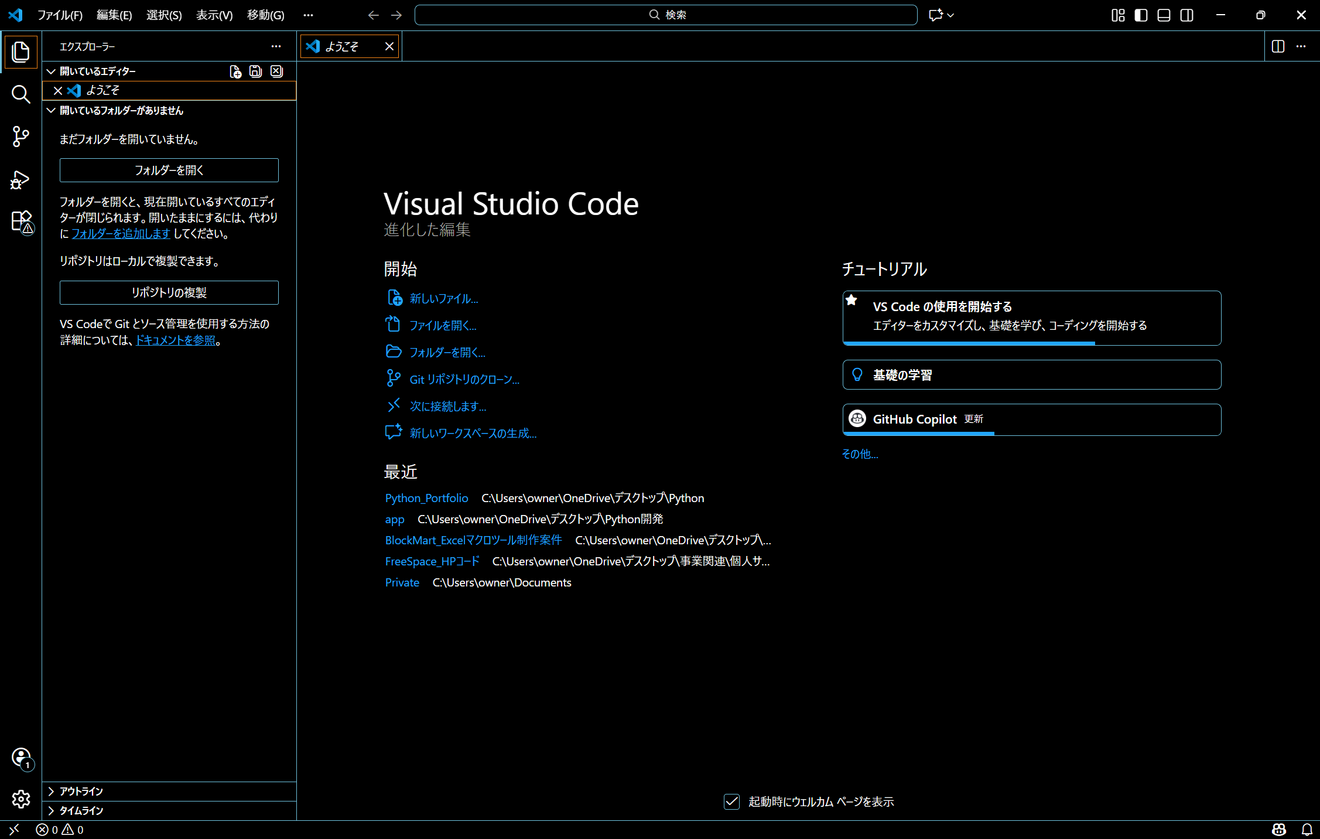Open the Extensions view

pos(20,222)
